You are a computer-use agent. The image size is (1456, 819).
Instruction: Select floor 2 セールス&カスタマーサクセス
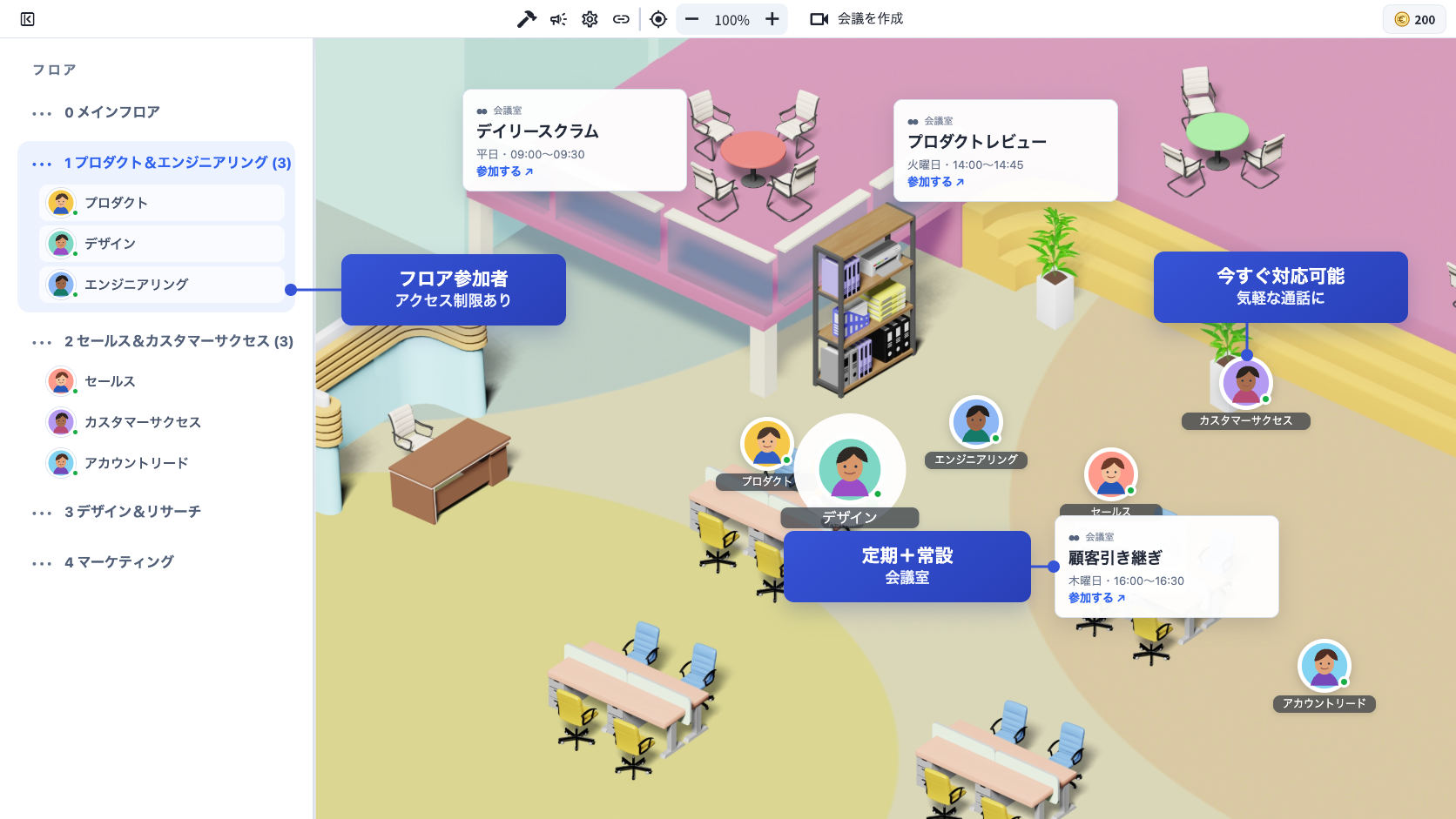tap(179, 341)
